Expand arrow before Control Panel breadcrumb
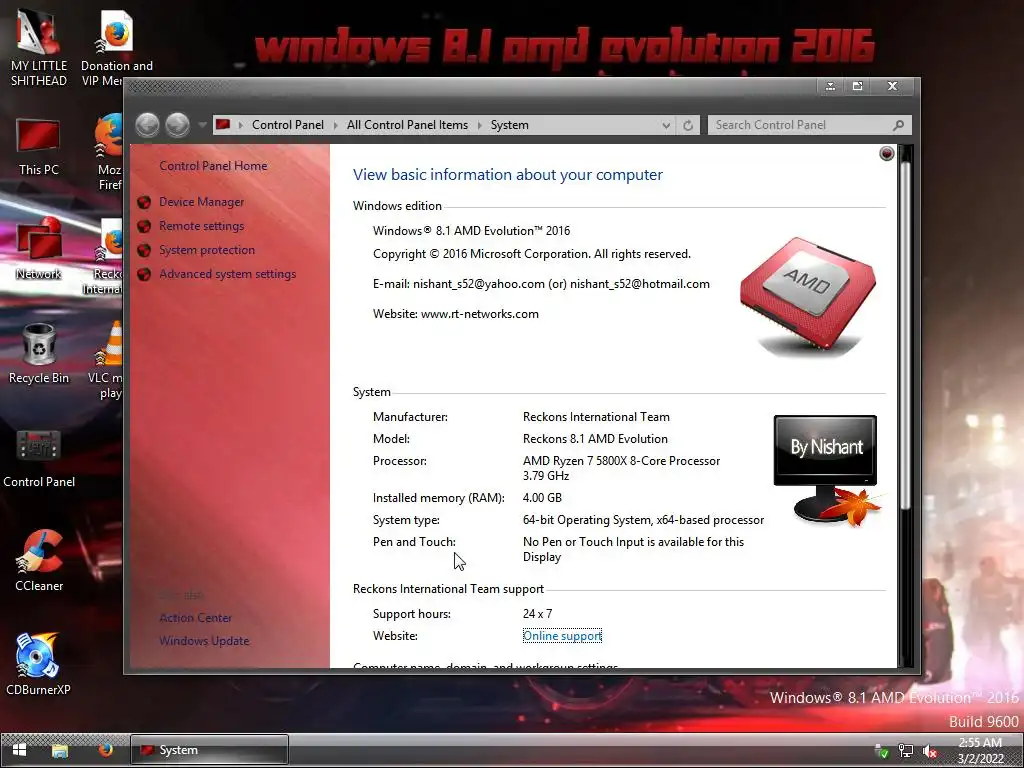This screenshot has width=1024, height=768. [240, 125]
